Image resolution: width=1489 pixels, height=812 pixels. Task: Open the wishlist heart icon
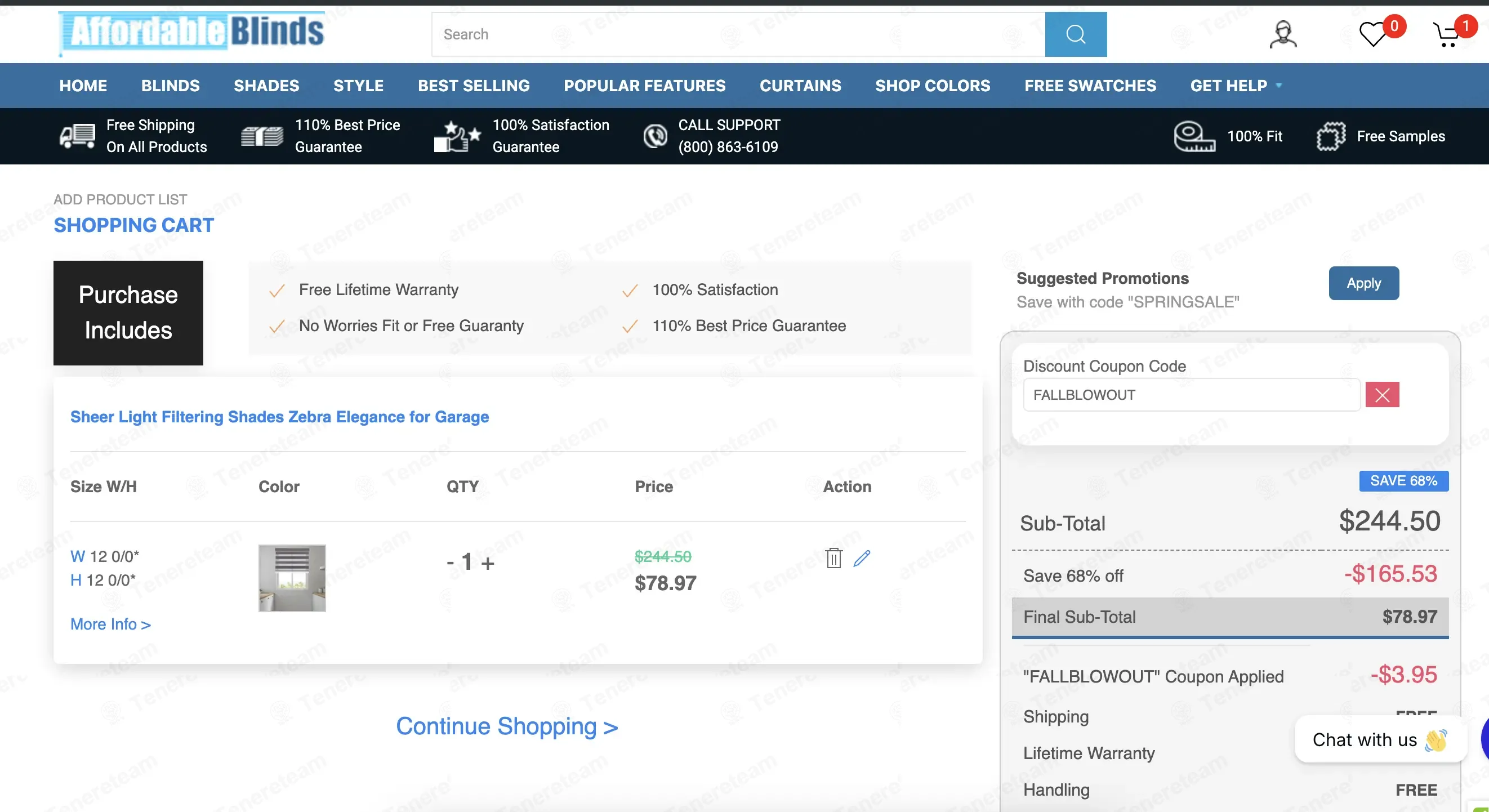1373,34
